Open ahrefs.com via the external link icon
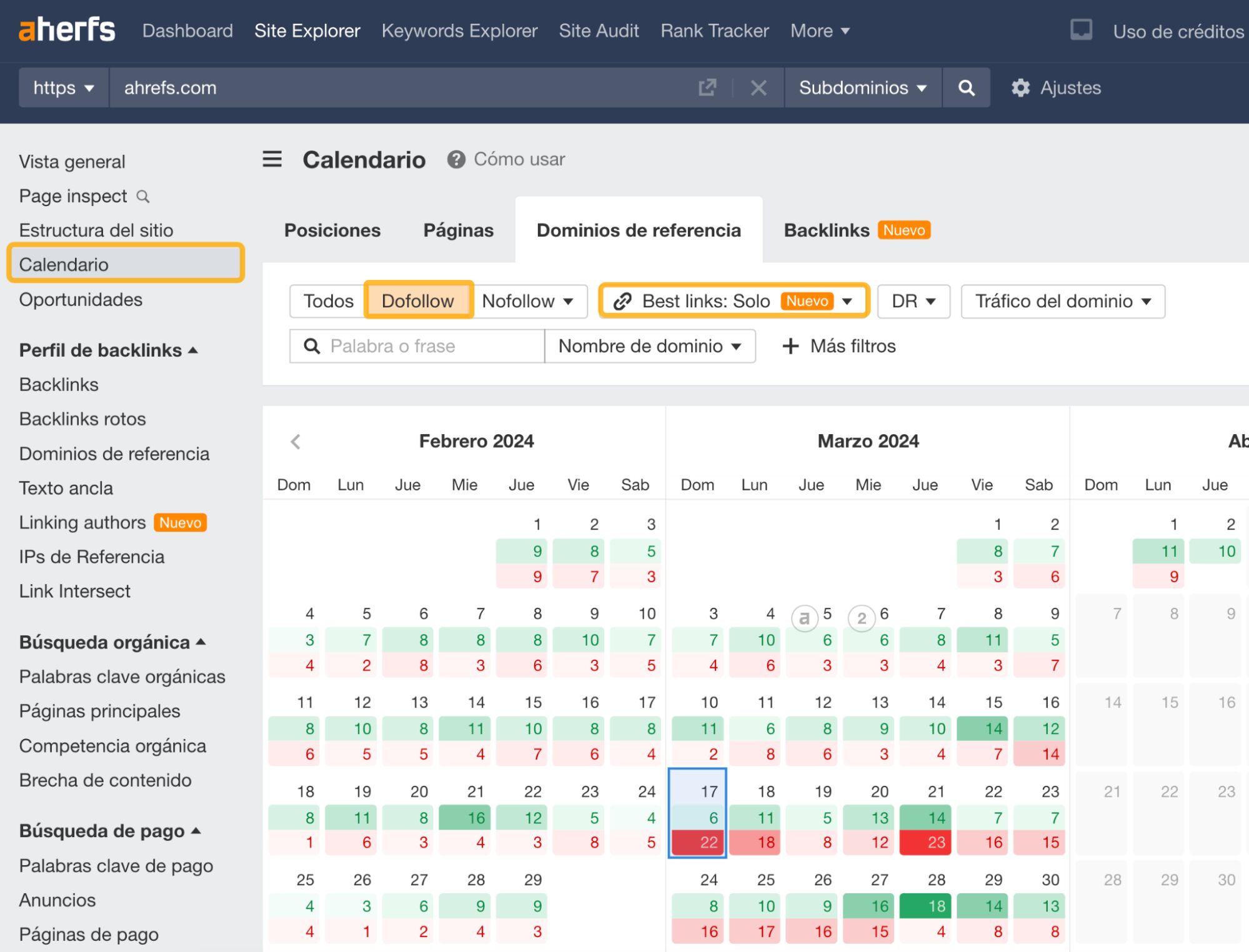The width and height of the screenshot is (1249, 952). (x=706, y=87)
